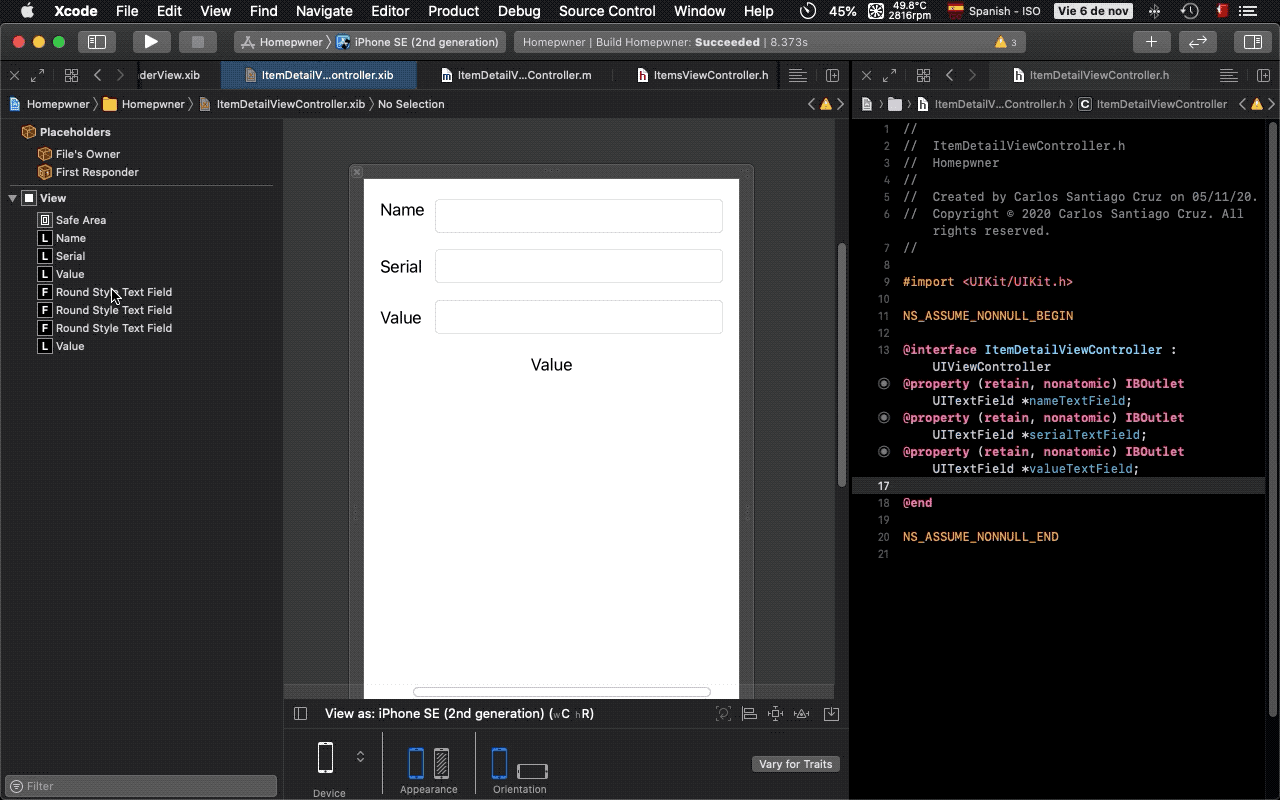Screen dimensions: 1280x800
Task: Adjust editor options in the left editor
Action: pos(797,75)
